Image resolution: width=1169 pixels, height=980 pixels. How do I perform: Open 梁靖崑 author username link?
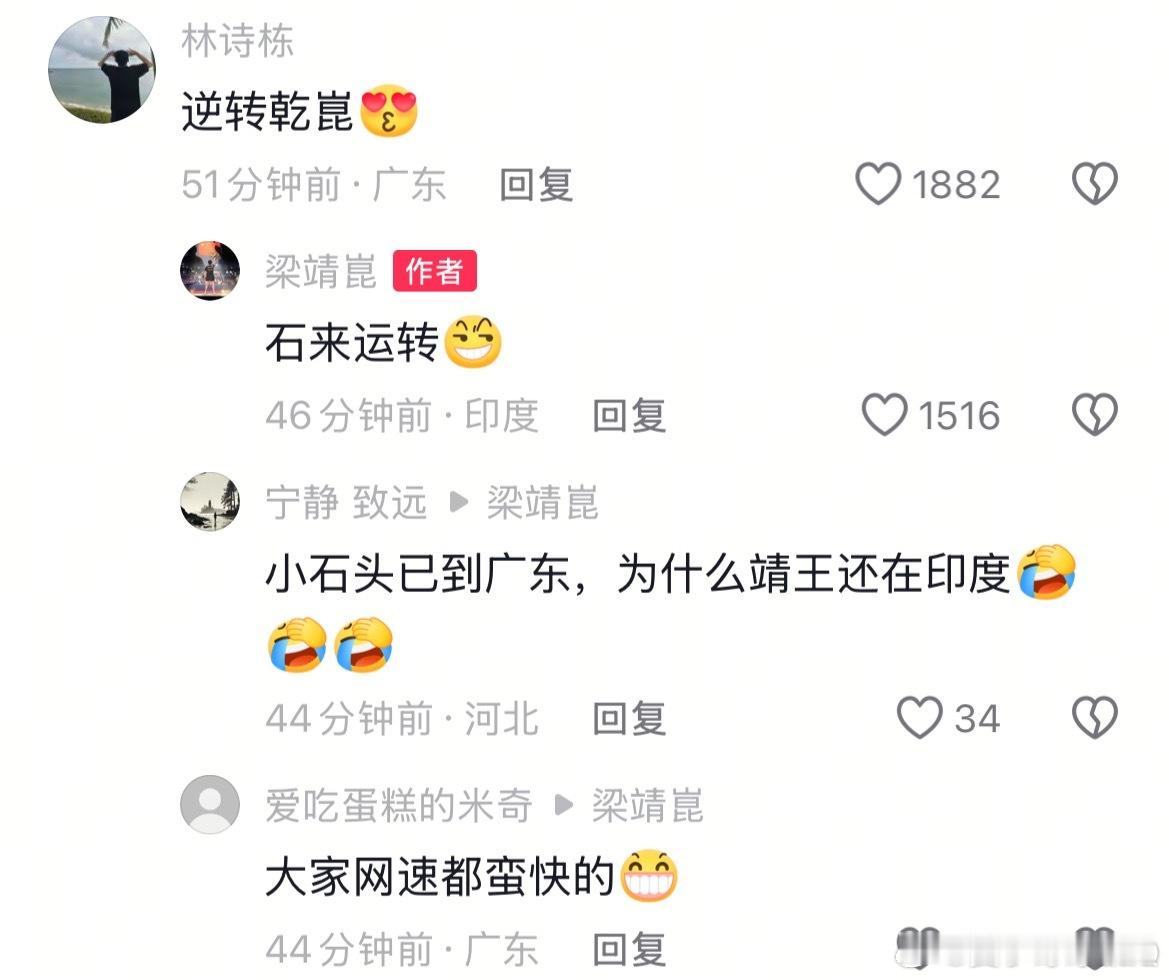pos(321,271)
